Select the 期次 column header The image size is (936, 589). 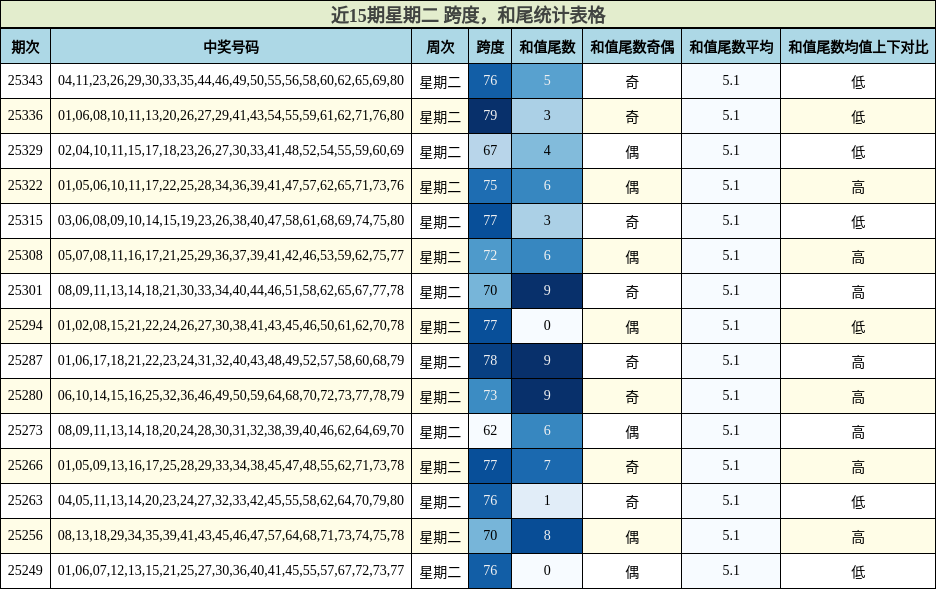(26, 44)
